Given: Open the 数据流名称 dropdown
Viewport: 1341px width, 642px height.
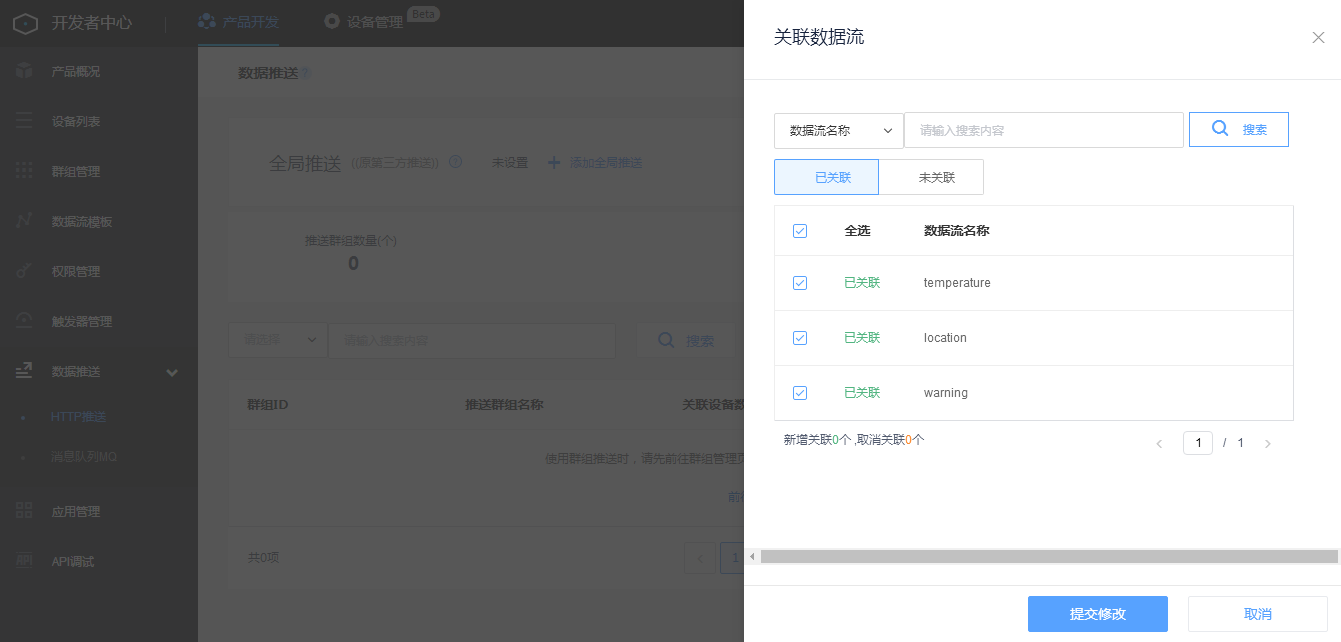Looking at the screenshot, I should (x=839, y=130).
